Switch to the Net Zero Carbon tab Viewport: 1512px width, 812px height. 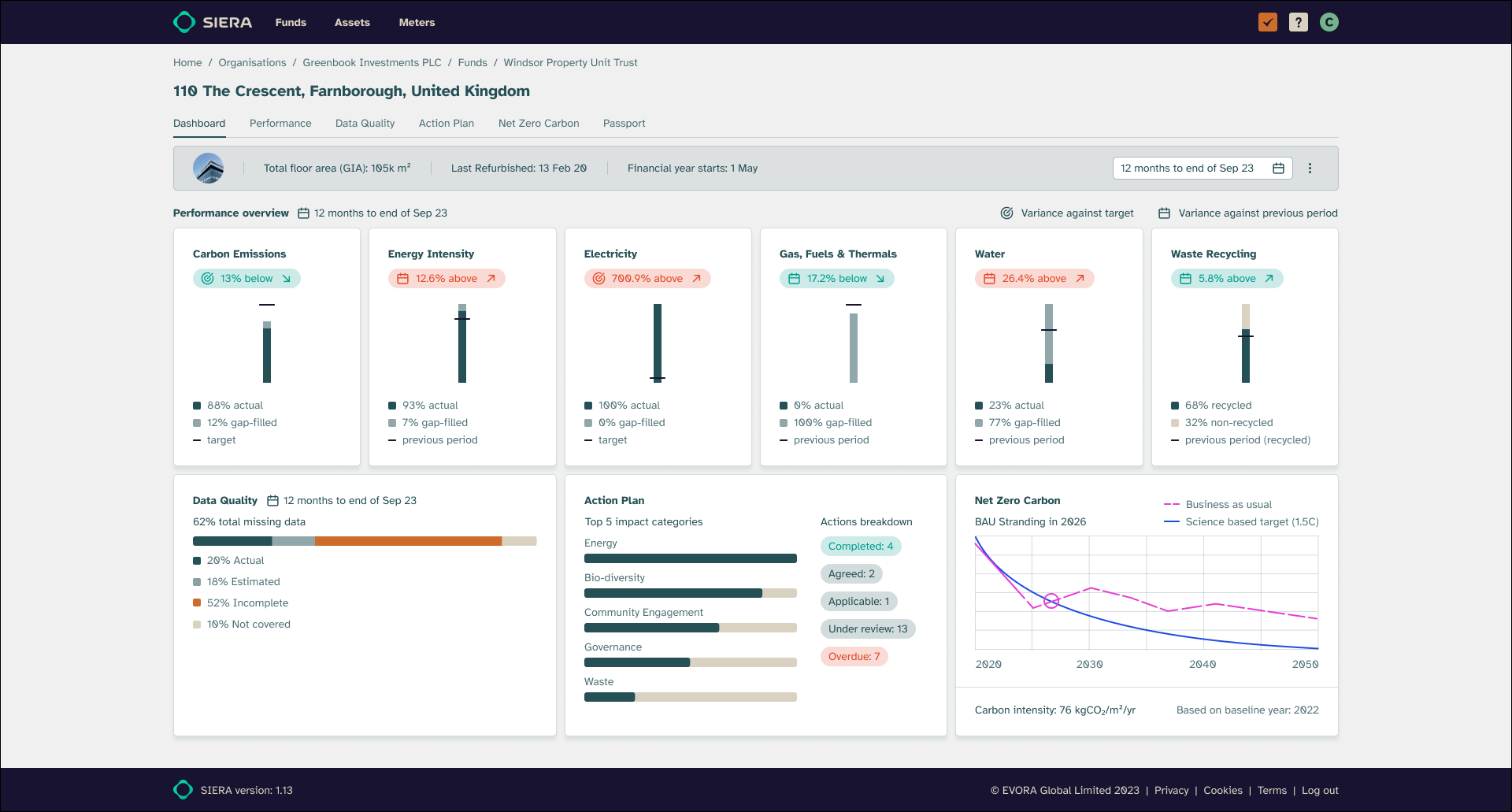(x=538, y=124)
